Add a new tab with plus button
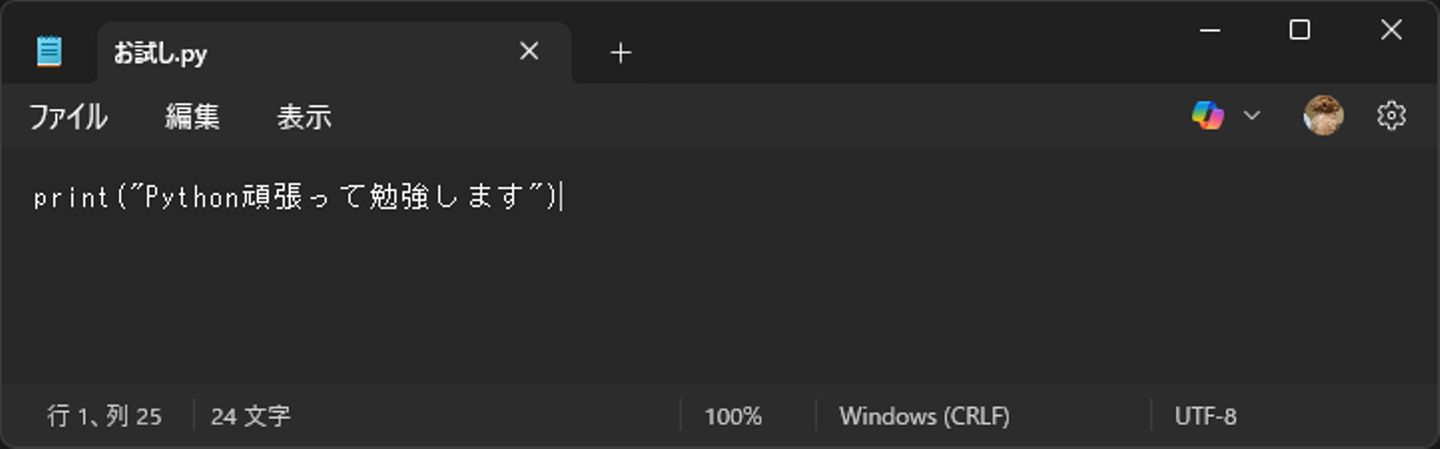This screenshot has height=449, width=1440. [620, 52]
